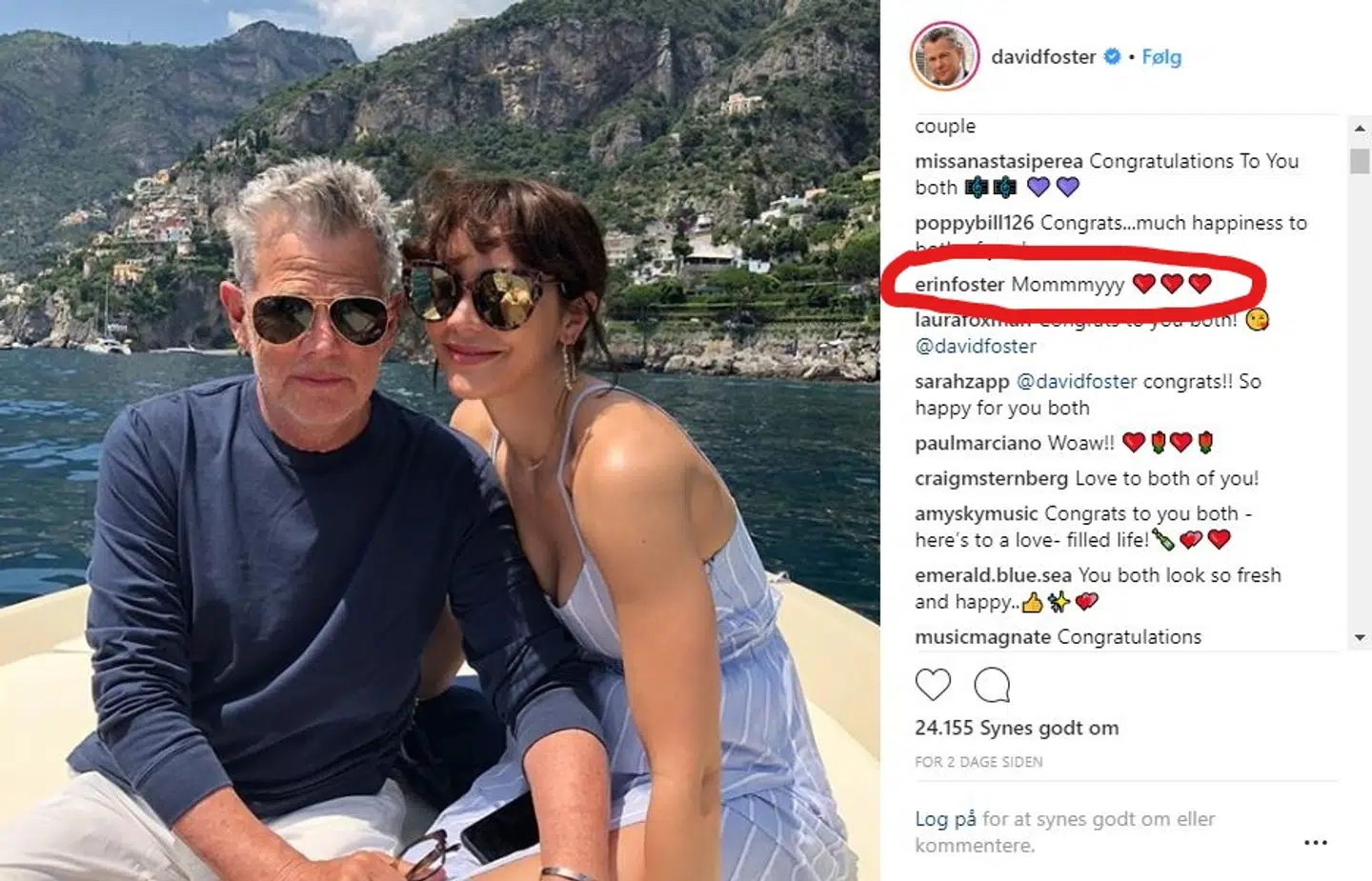Open poppybill126's profile
Image resolution: width=1372 pixels, height=881 pixels.
[x=975, y=223]
